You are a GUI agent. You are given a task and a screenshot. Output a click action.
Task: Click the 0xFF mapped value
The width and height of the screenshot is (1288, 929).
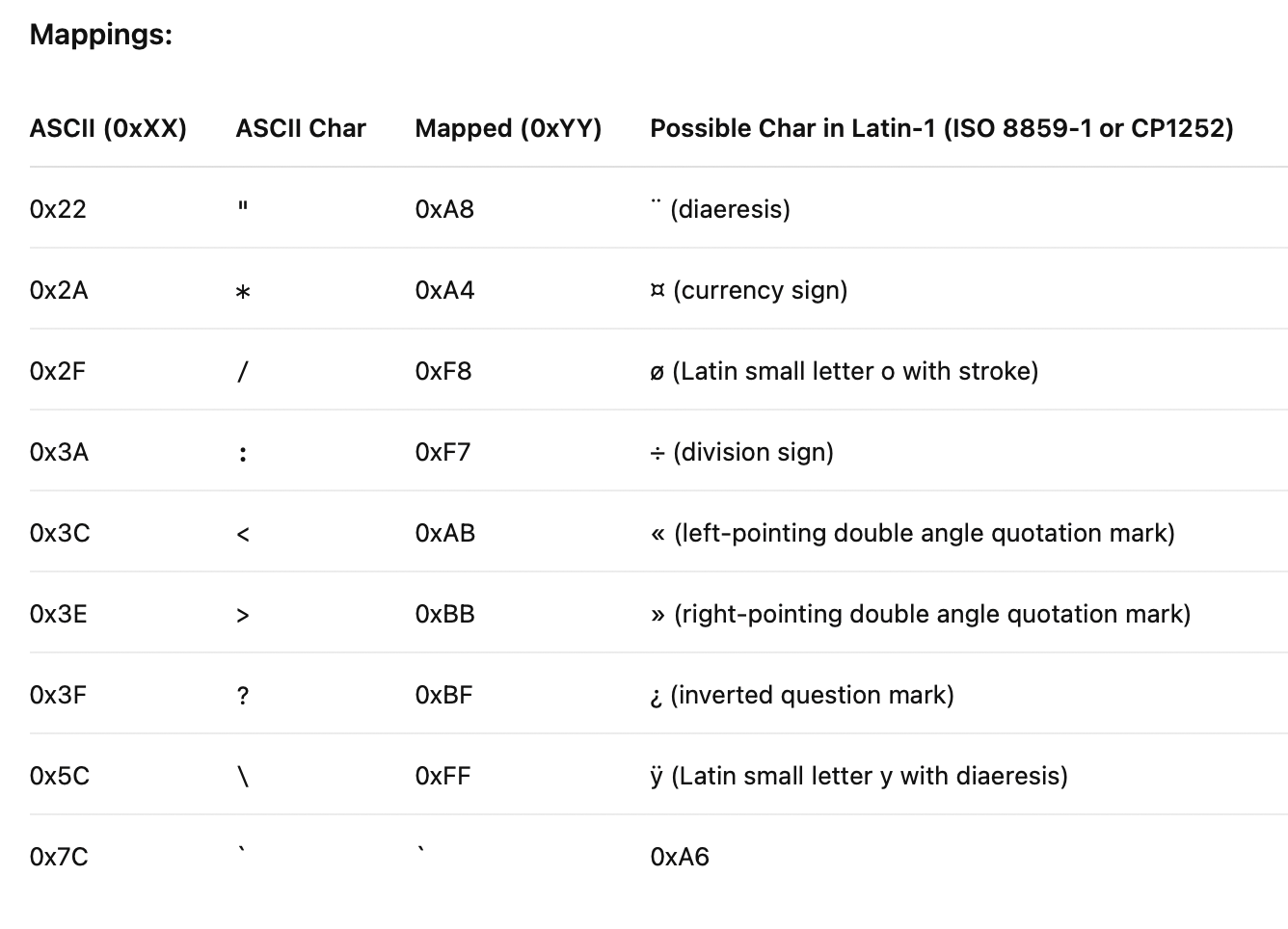[443, 776]
